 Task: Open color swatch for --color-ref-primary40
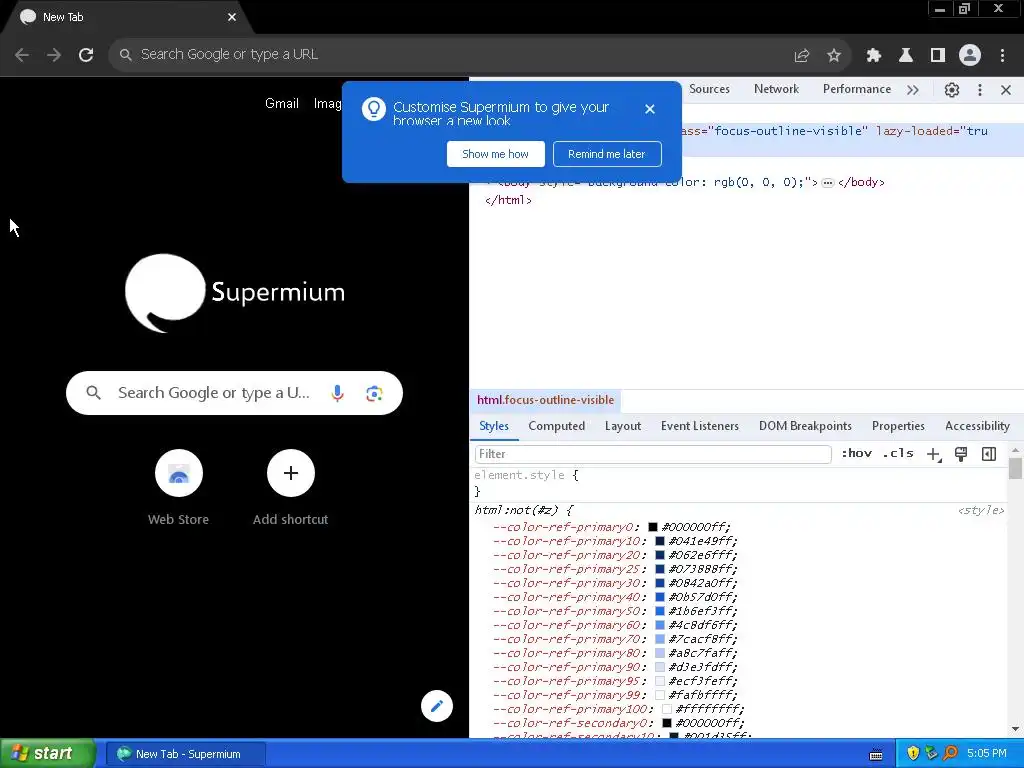[660, 598]
